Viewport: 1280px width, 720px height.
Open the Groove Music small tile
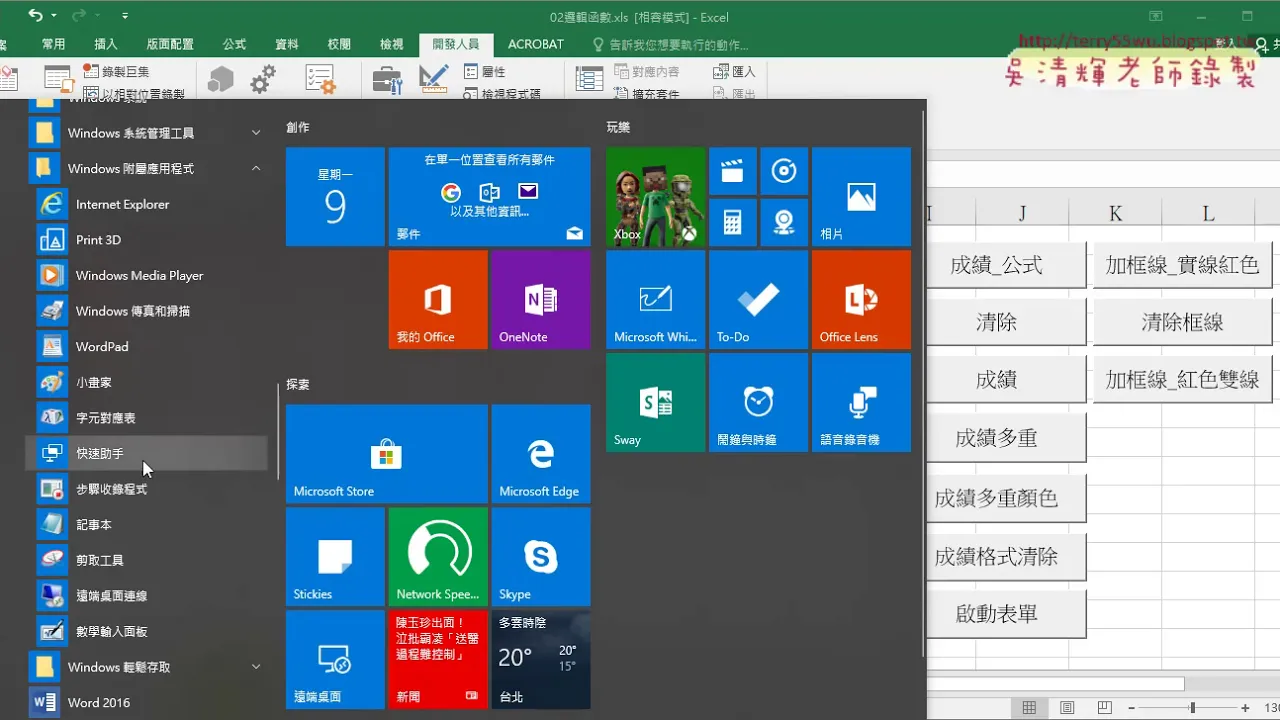784,171
